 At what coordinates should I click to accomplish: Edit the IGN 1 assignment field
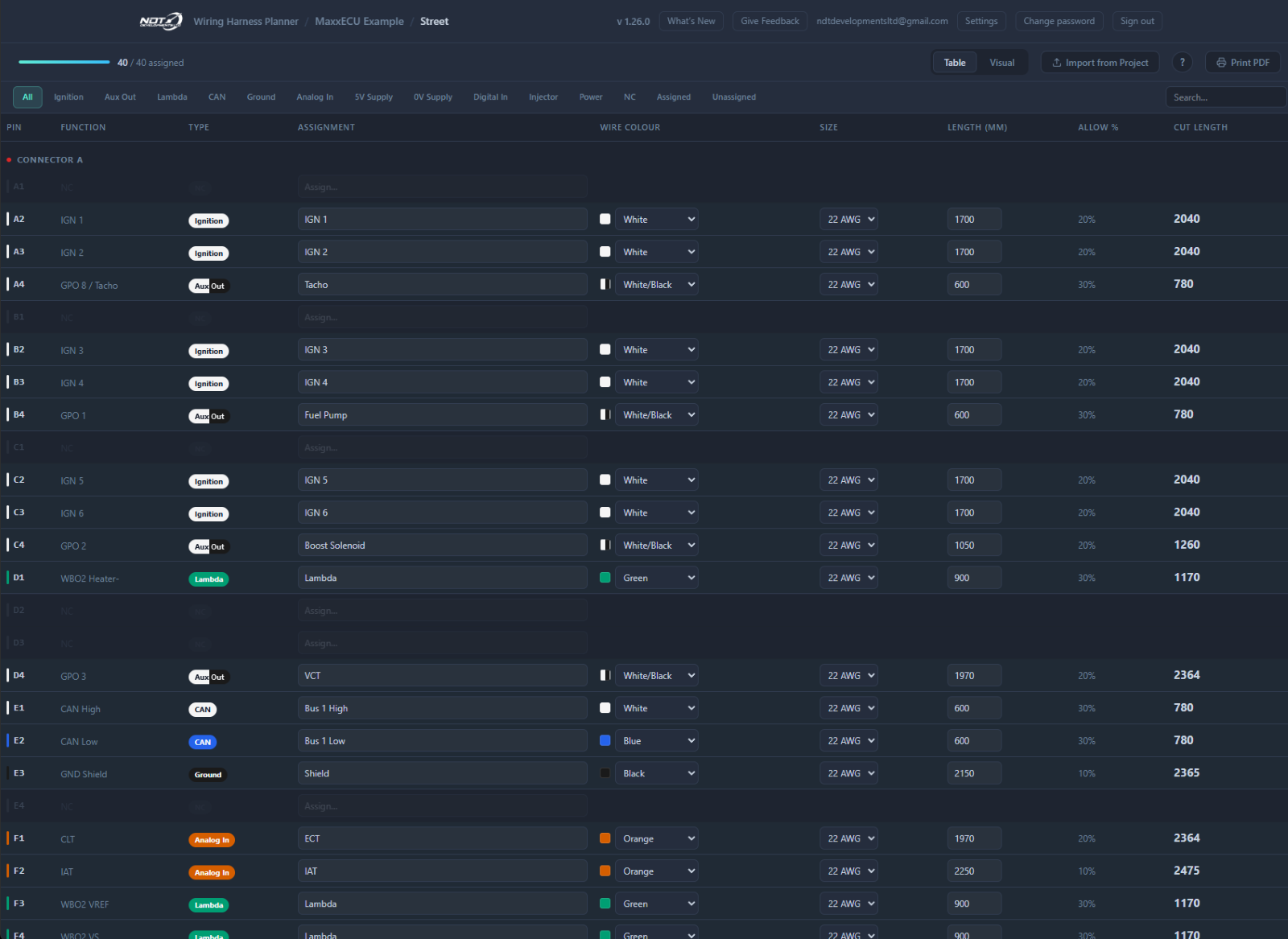(x=443, y=219)
